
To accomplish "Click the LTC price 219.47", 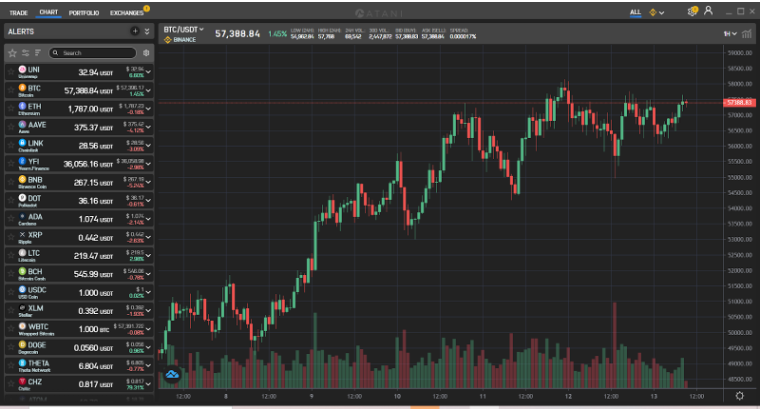I will pyautogui.click(x=86, y=256).
